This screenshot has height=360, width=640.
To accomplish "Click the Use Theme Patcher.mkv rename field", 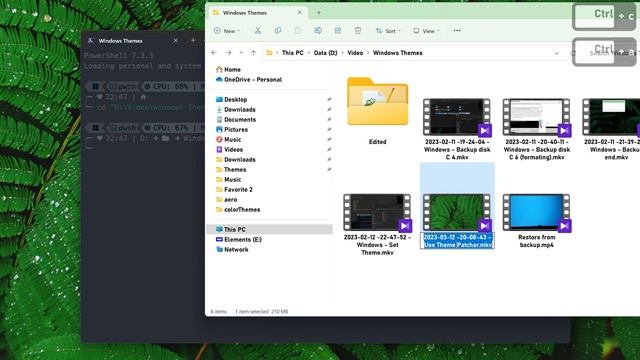I will click(458, 241).
